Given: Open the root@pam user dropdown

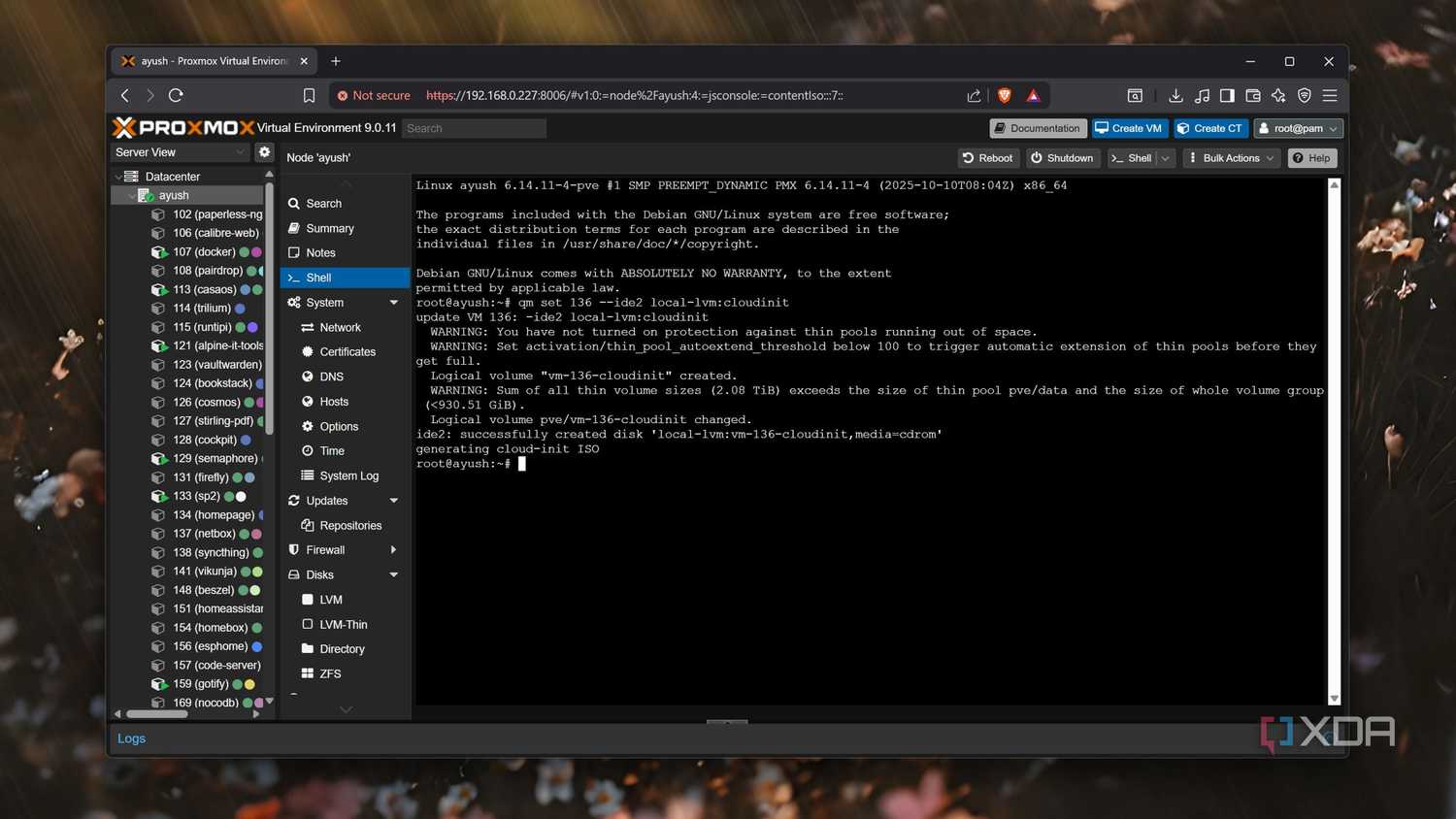Looking at the screenshot, I should pos(1299,128).
